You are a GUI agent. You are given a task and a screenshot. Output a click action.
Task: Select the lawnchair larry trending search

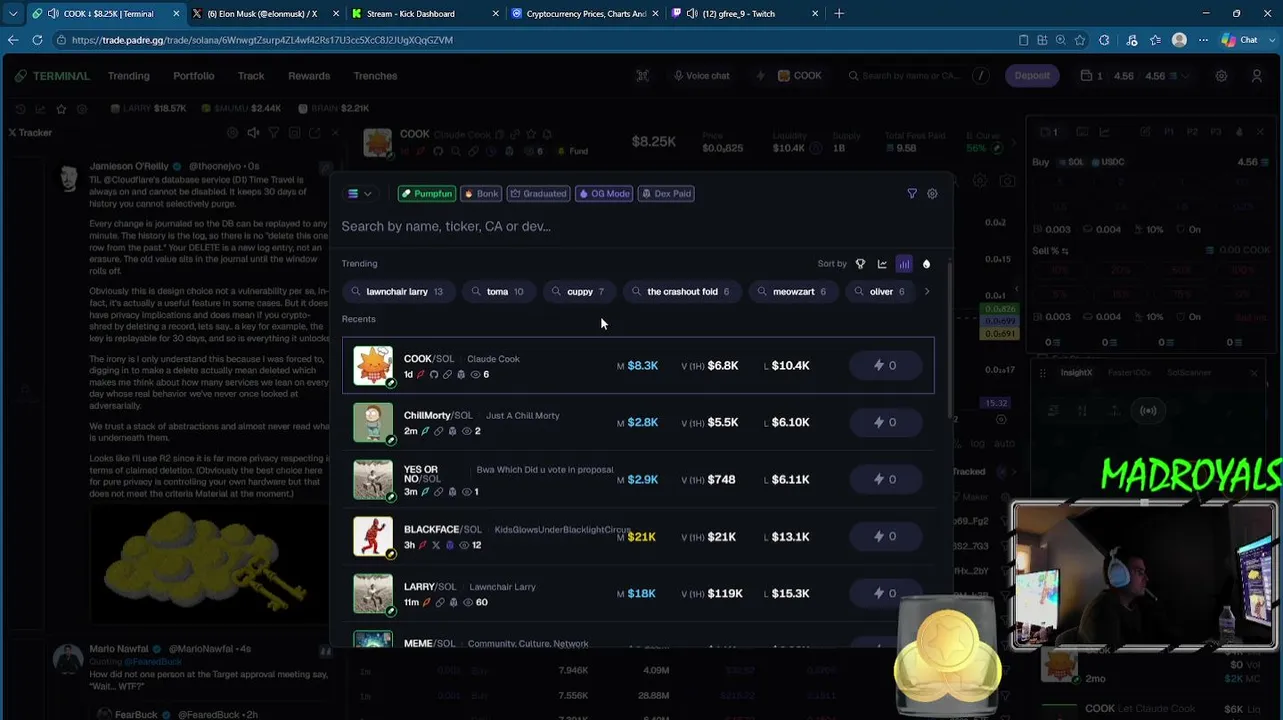click(399, 292)
